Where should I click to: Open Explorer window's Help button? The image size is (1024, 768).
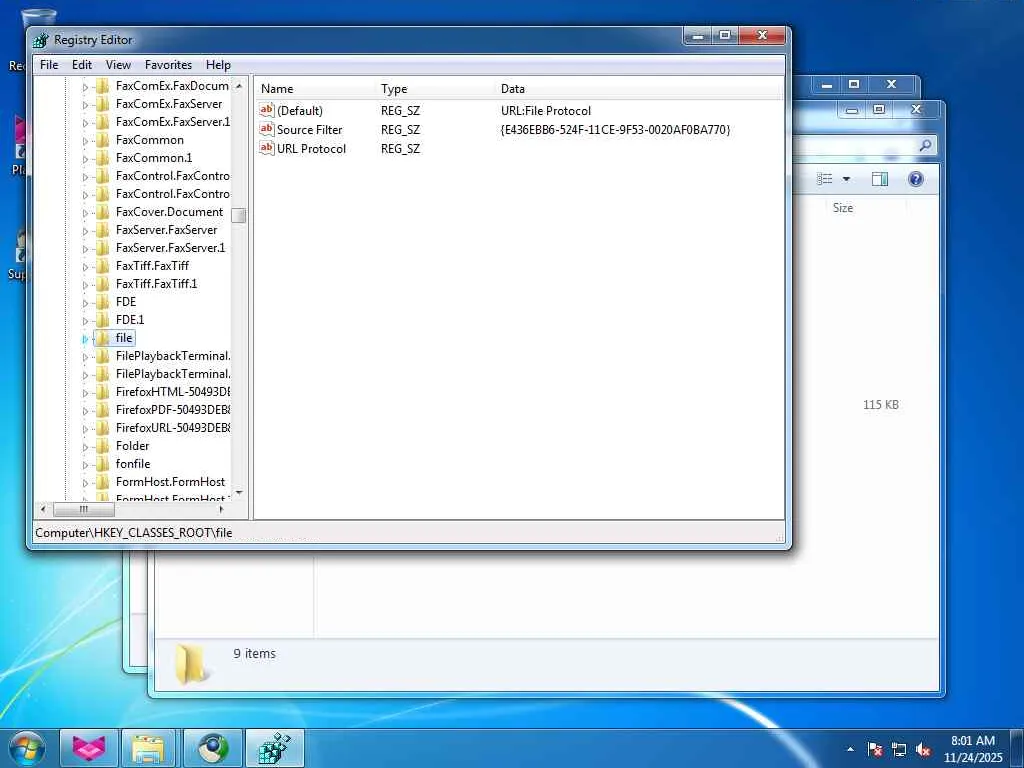(x=916, y=179)
